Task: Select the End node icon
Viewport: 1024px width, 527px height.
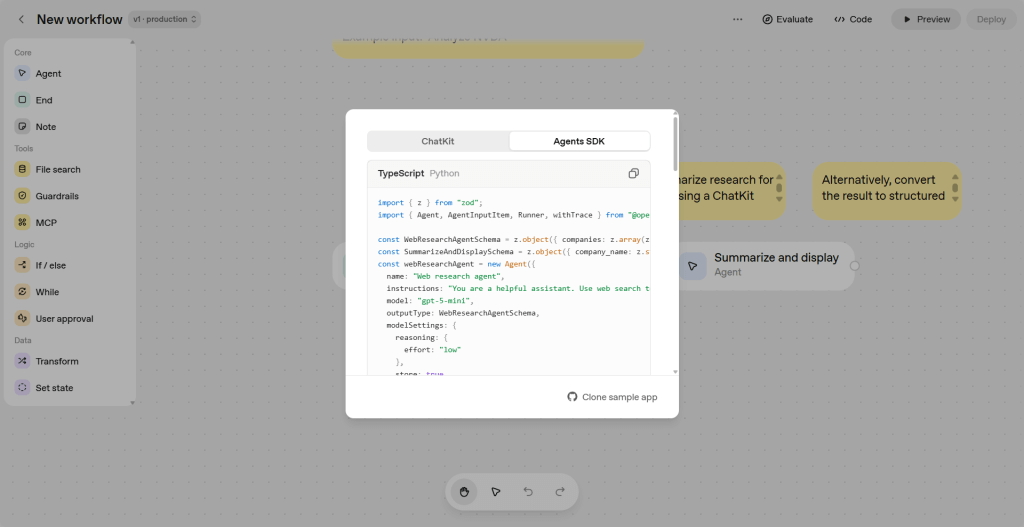Action: 22,100
